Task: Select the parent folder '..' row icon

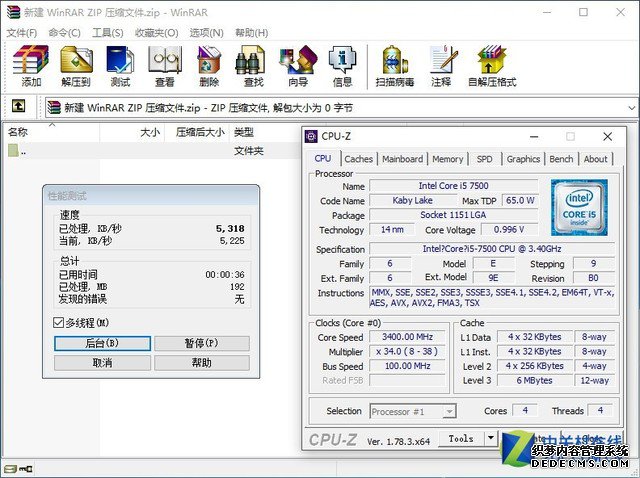Action: (x=13, y=151)
